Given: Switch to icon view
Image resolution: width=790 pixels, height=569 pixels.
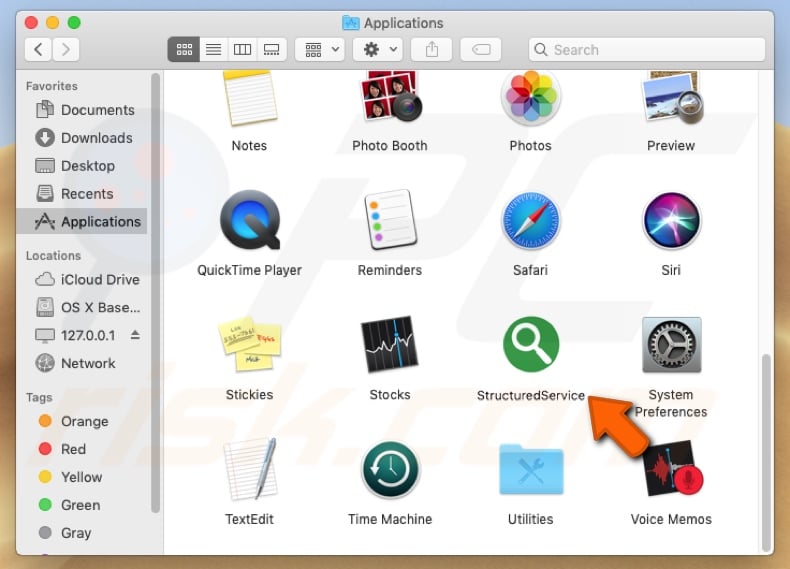Looking at the screenshot, I should [x=184, y=49].
